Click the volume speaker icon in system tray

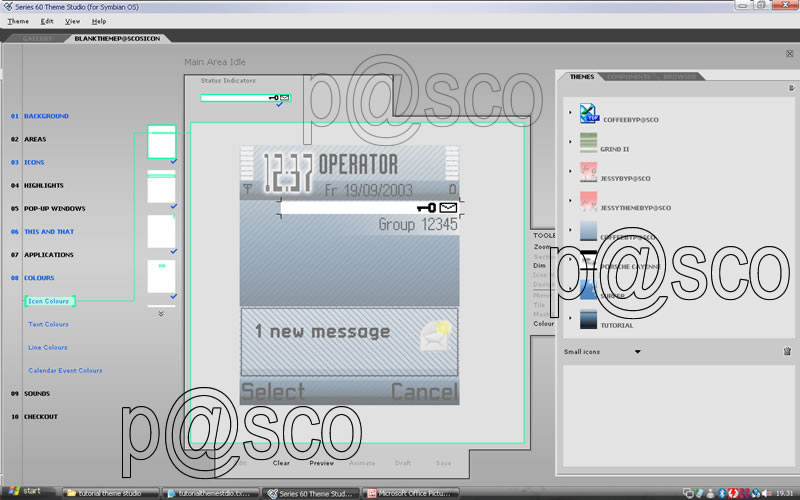[766, 493]
